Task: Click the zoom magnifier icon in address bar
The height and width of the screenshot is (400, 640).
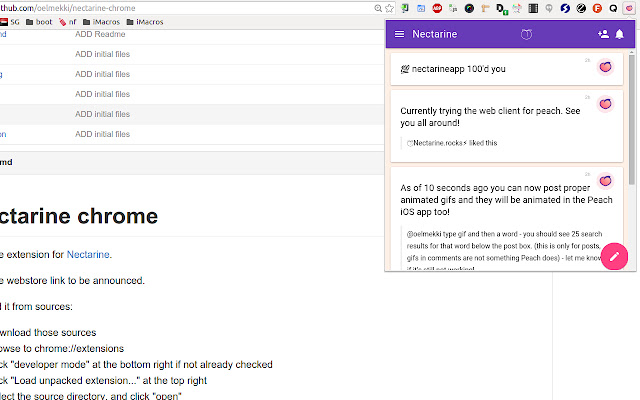Action: [378, 8]
